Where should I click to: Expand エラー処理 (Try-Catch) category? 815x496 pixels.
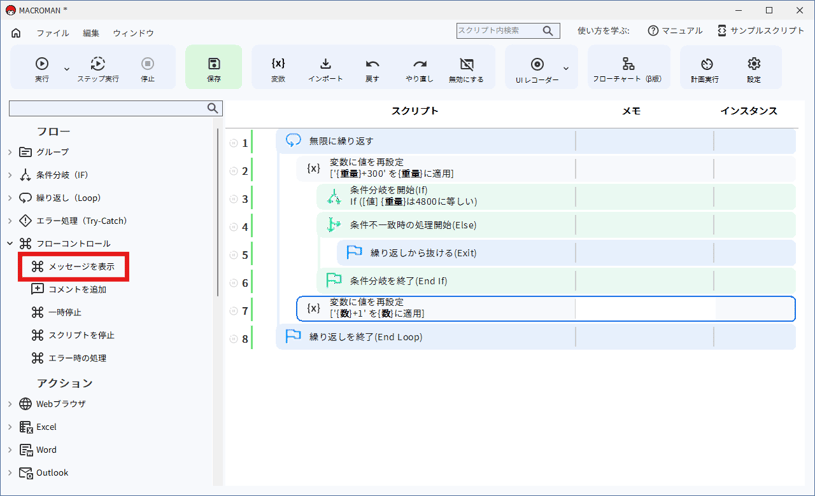10,221
